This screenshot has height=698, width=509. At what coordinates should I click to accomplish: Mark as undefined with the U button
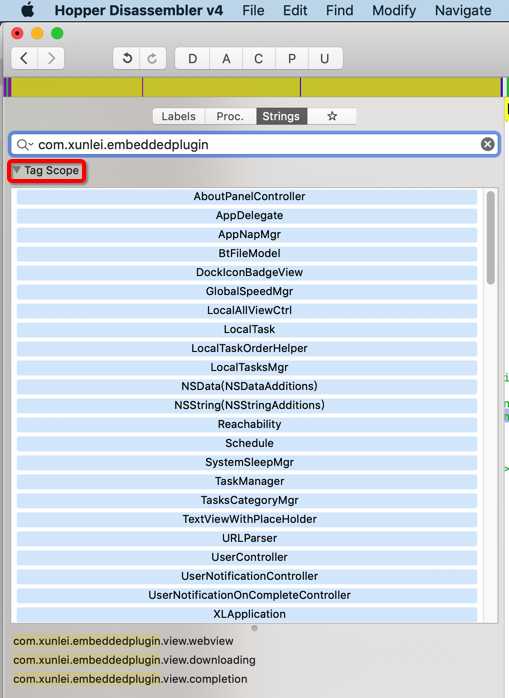[x=325, y=58]
